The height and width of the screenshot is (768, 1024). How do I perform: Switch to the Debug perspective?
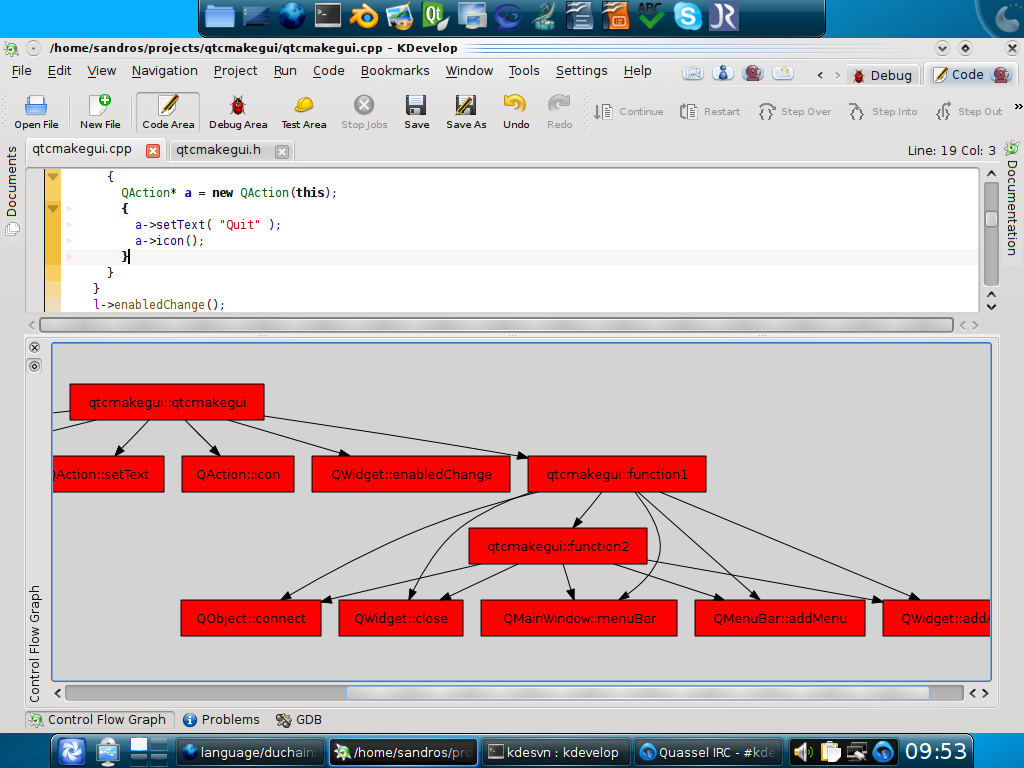coord(884,75)
